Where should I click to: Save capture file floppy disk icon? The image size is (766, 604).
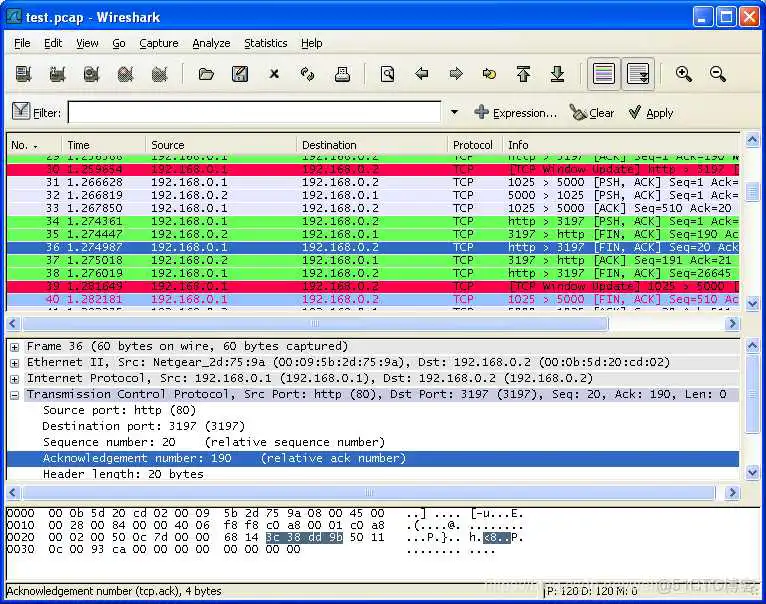pos(240,74)
